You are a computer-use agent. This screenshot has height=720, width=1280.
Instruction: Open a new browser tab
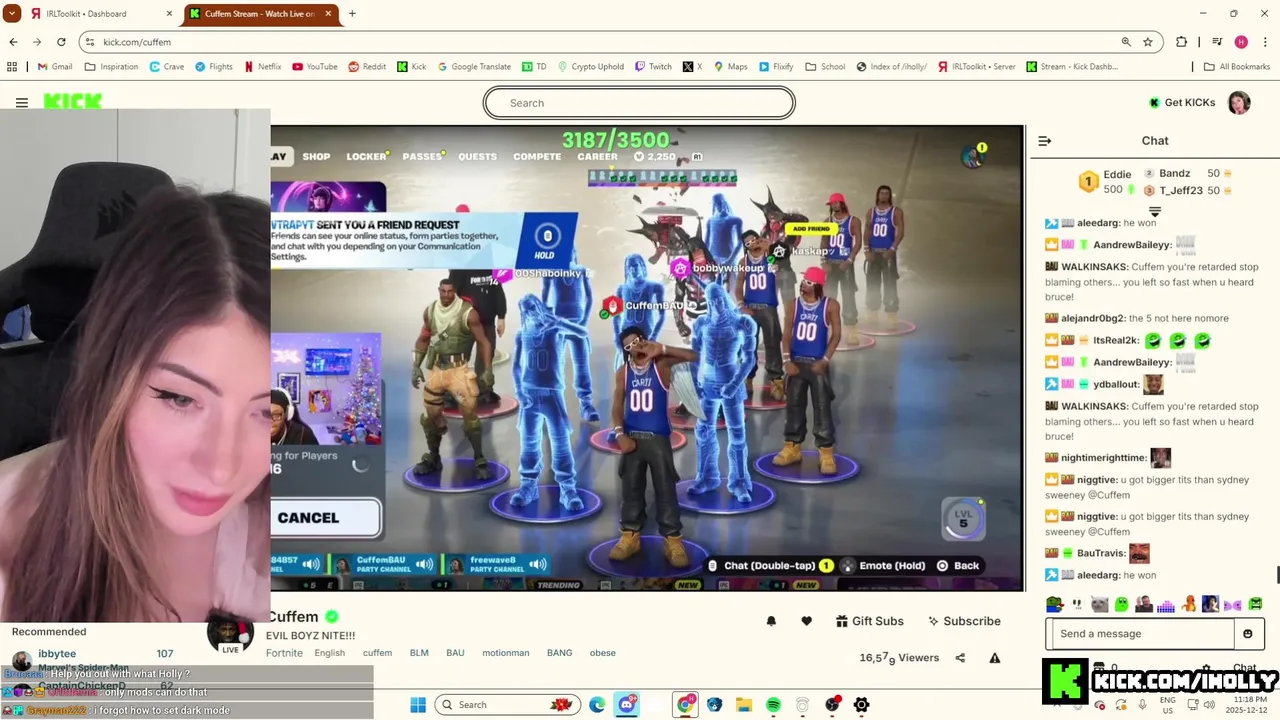352,14
